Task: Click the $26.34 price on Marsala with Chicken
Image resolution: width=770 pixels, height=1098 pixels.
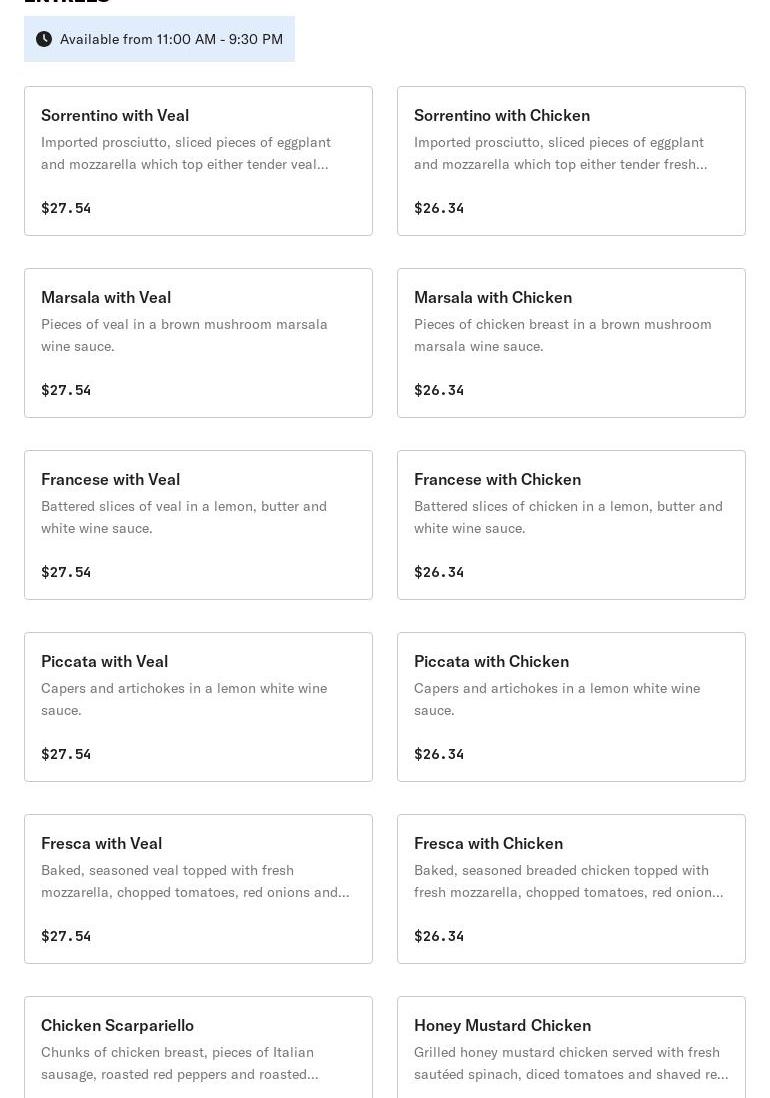Action: (439, 390)
